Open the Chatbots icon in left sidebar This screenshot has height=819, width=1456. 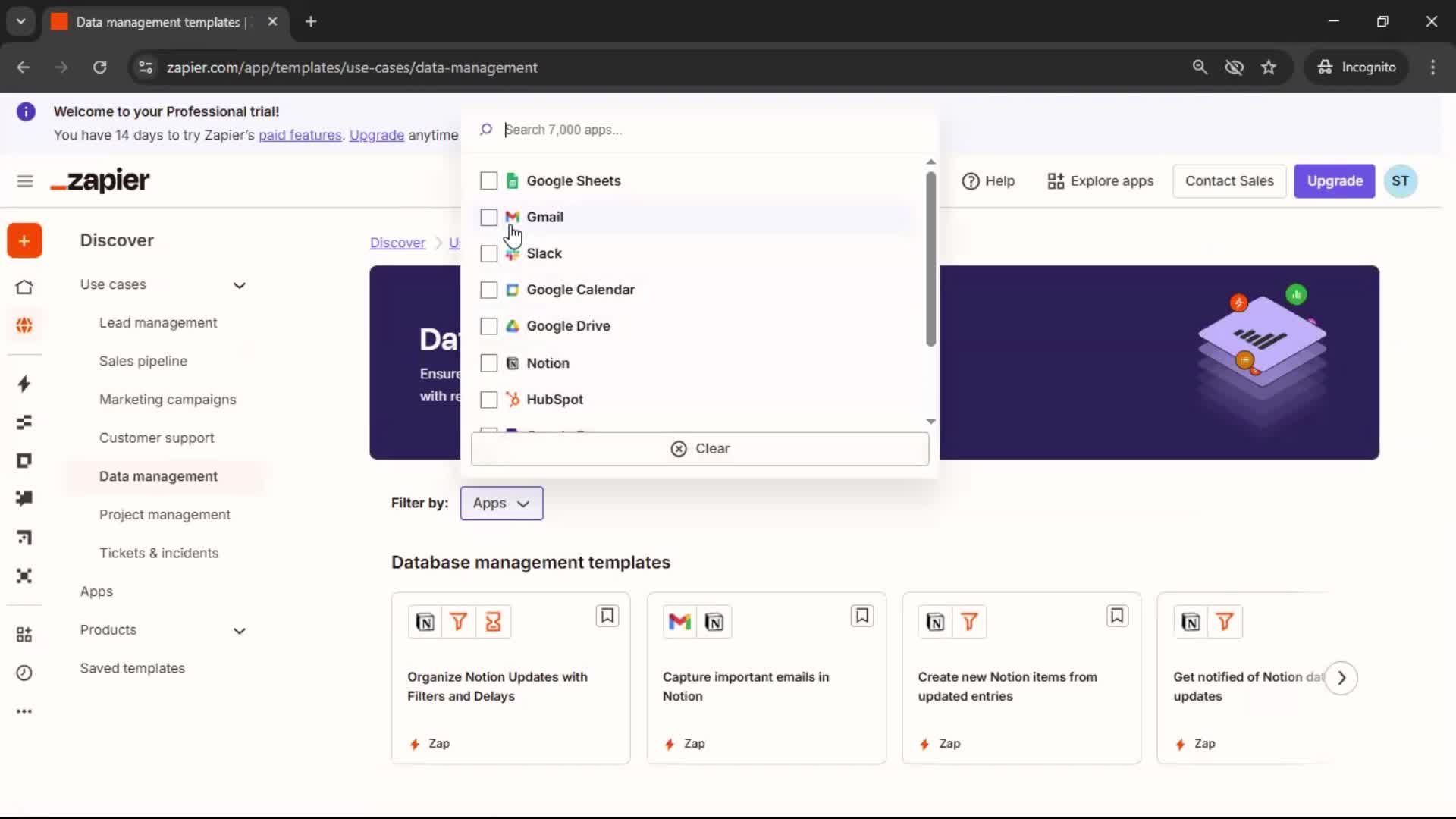(24, 498)
